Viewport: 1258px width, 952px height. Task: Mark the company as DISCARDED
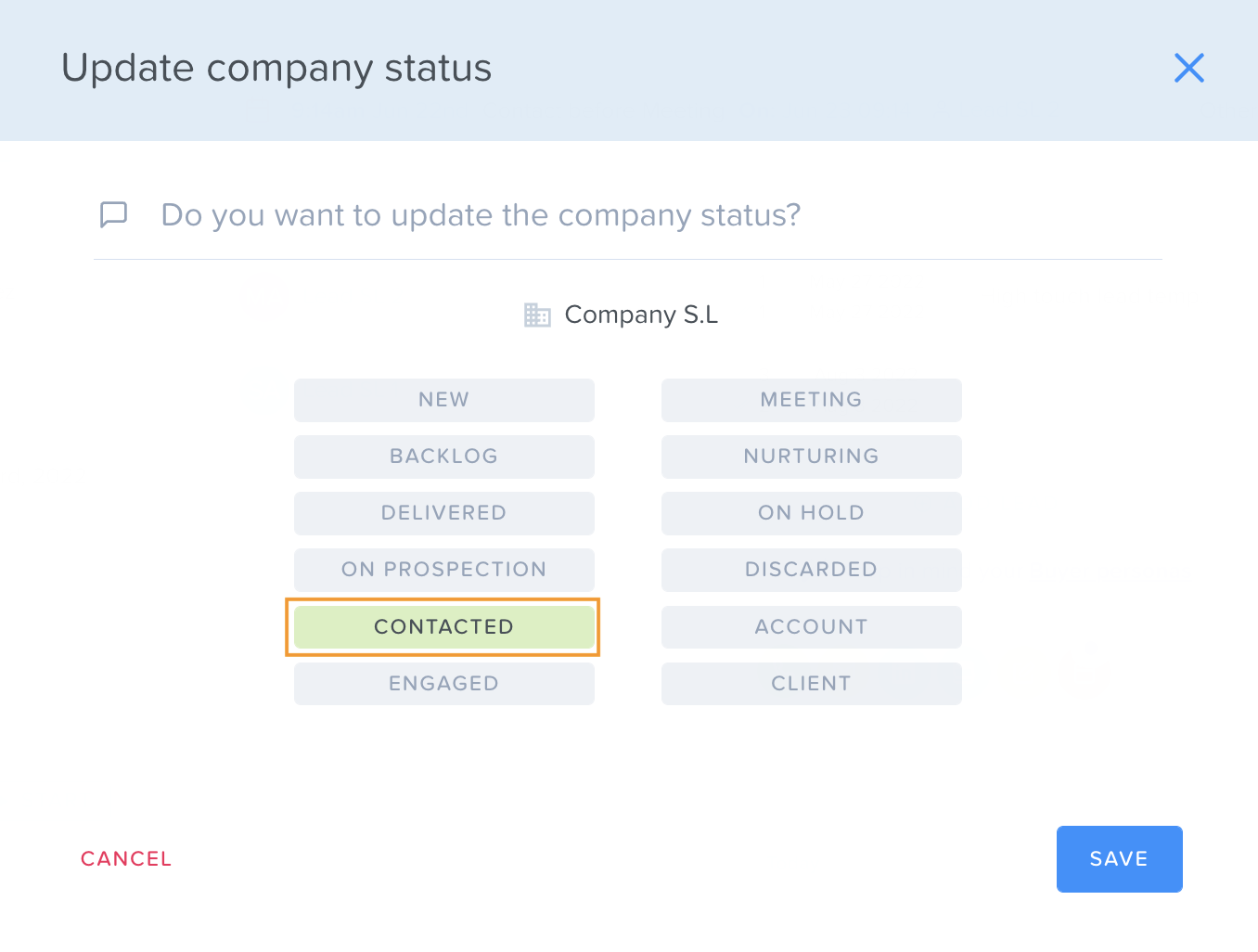point(812,570)
